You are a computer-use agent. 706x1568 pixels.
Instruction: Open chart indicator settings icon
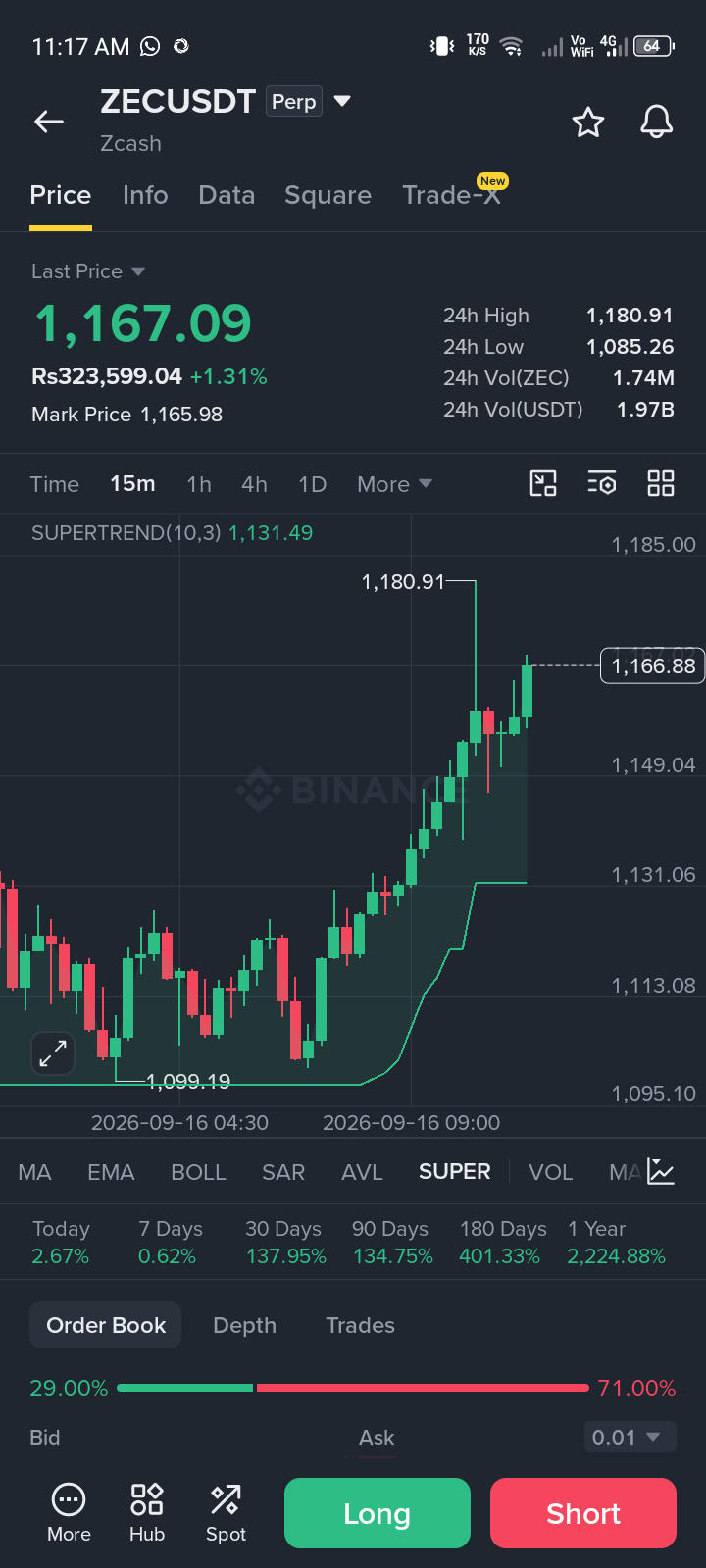[602, 483]
